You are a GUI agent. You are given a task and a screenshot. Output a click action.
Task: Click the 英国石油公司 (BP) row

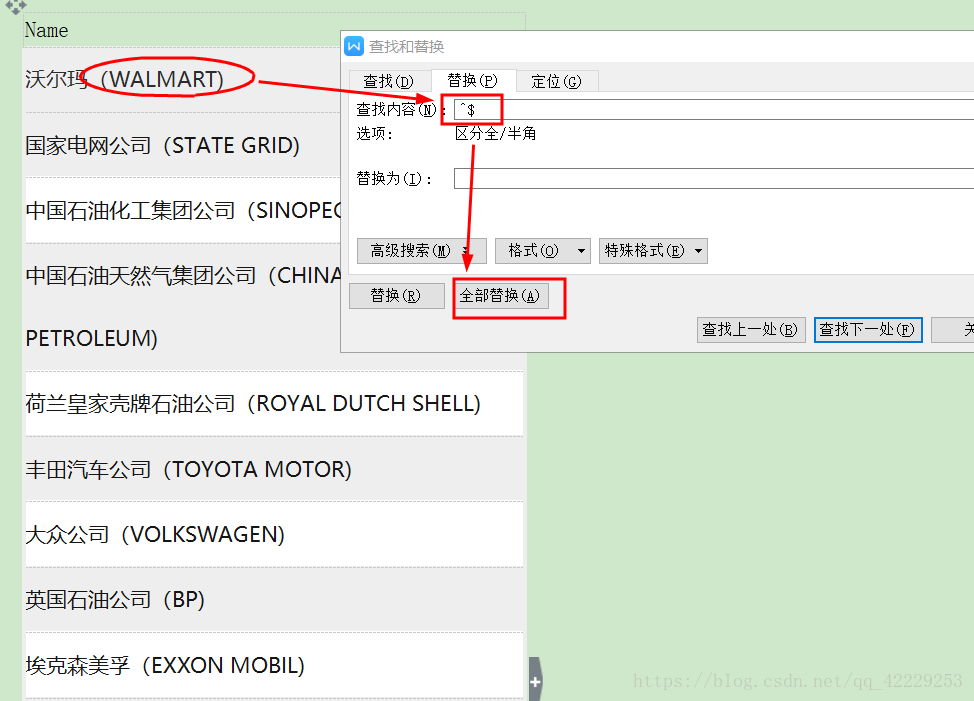click(x=274, y=600)
